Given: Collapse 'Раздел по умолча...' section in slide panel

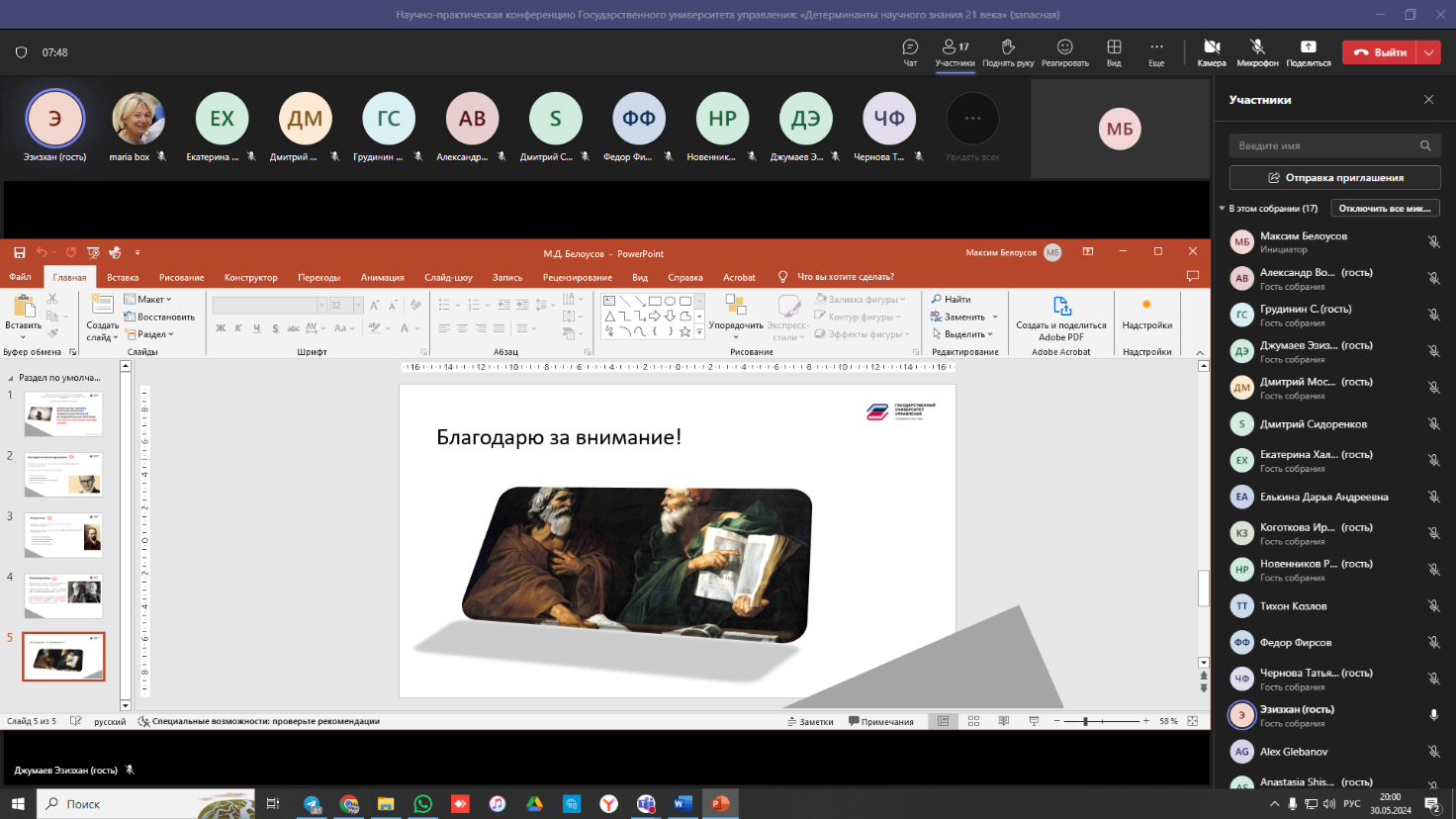Looking at the screenshot, I should (x=11, y=378).
